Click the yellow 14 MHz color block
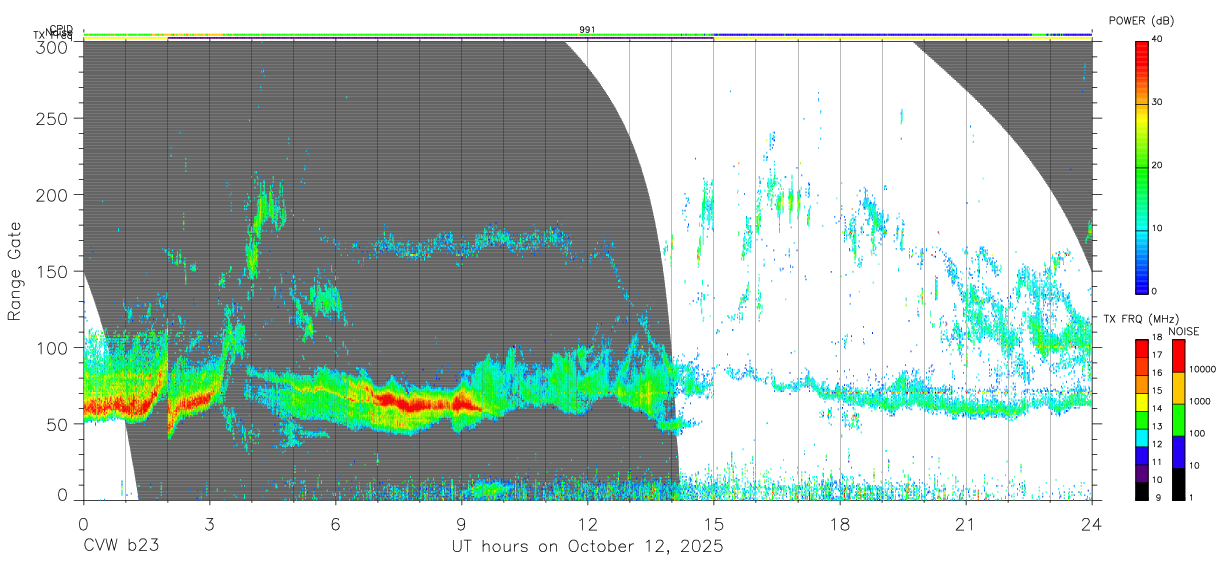The height and width of the screenshot is (567, 1228). [x=1141, y=402]
